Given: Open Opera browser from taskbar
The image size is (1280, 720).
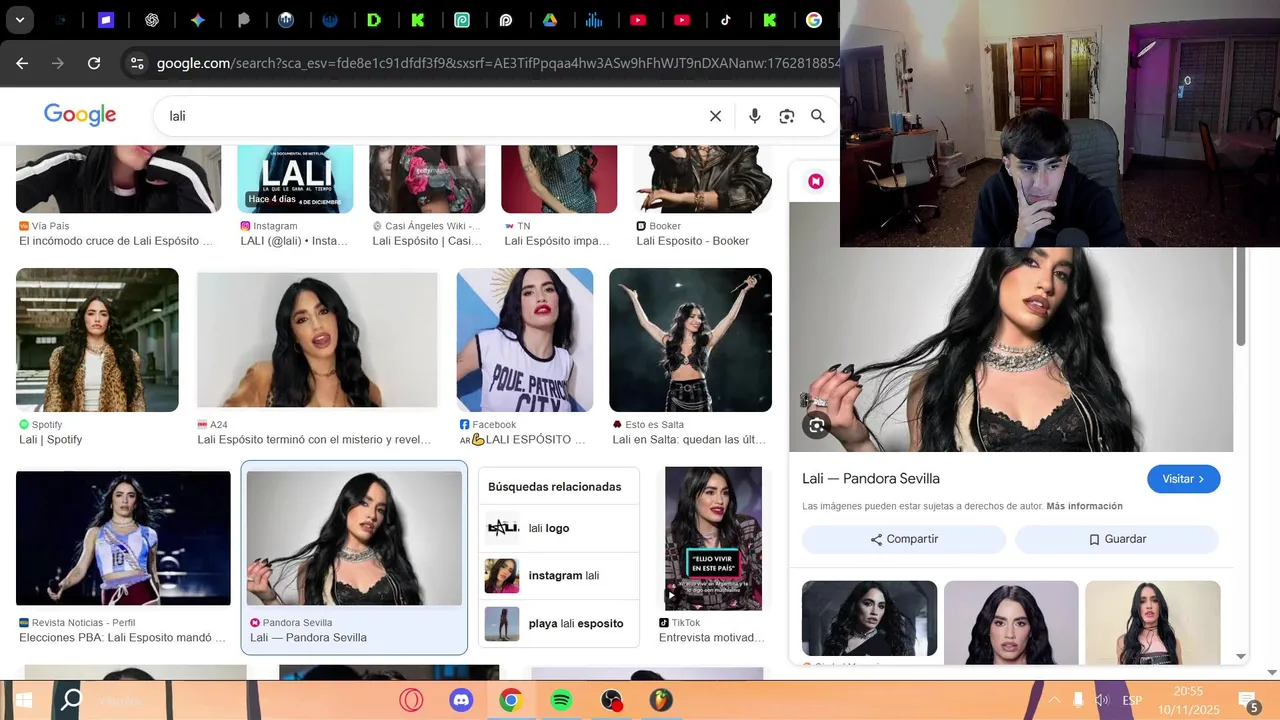Looking at the screenshot, I should coord(411,700).
